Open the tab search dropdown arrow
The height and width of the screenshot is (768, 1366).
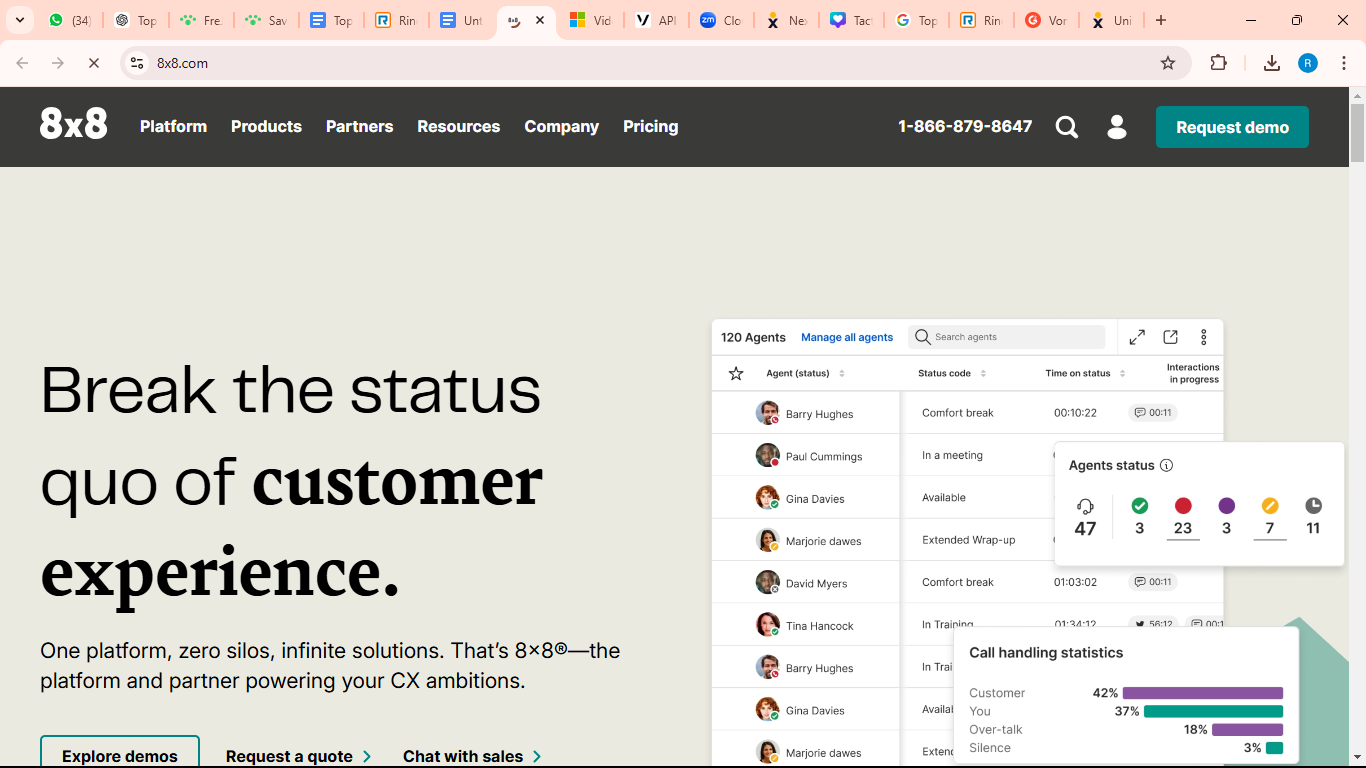[x=19, y=20]
